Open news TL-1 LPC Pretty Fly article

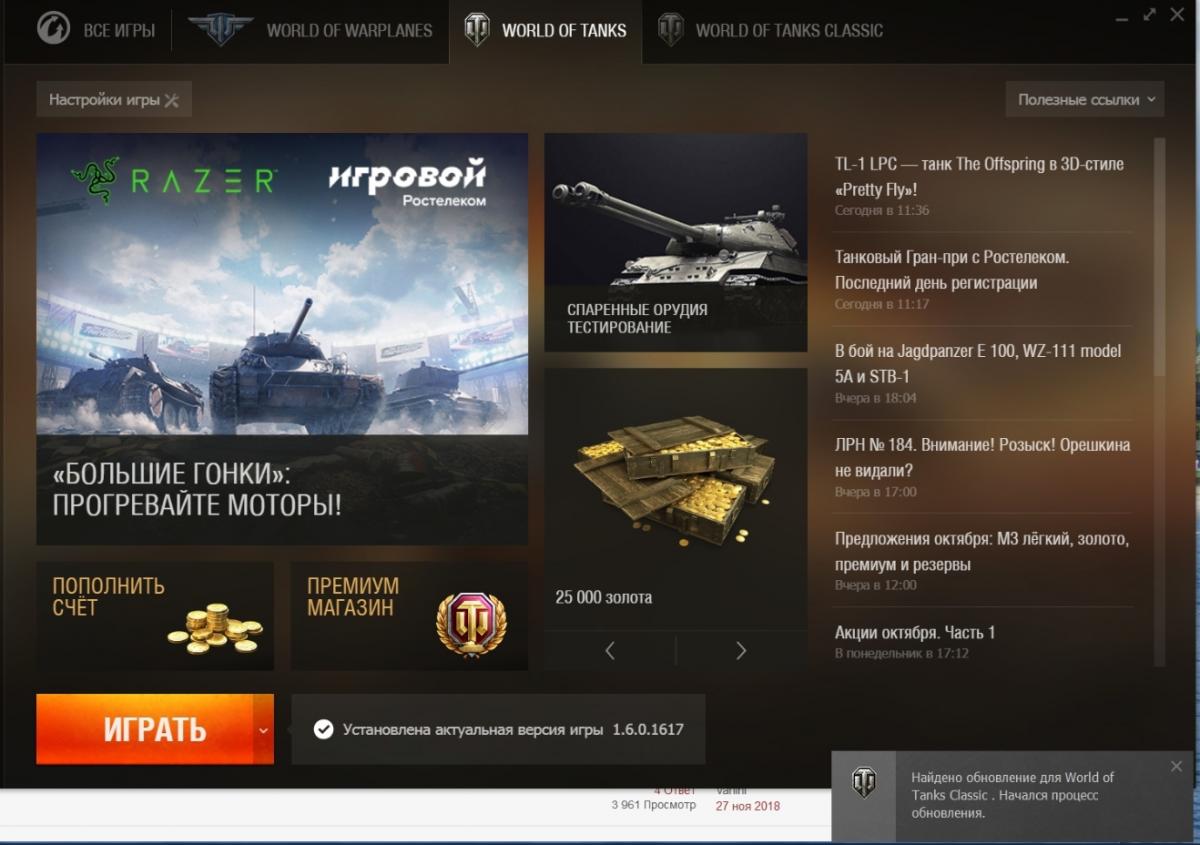[x=979, y=176]
